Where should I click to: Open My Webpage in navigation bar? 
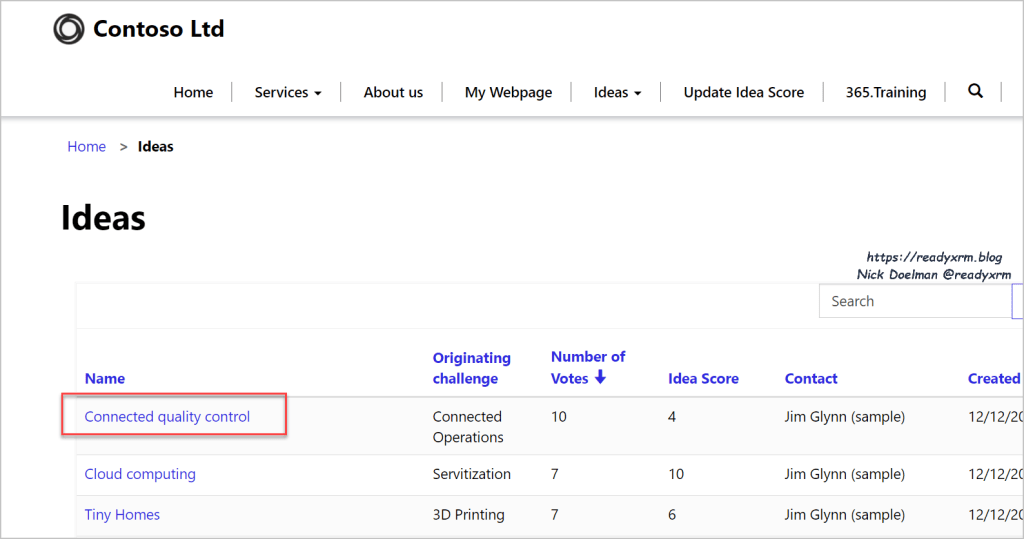pos(508,92)
